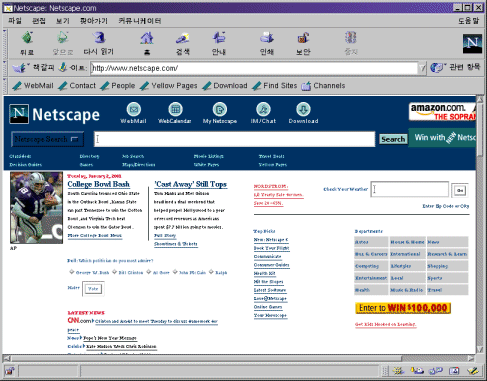Click the horizontal scrollbar at the page bottom
487x381 pixels.
239,358
